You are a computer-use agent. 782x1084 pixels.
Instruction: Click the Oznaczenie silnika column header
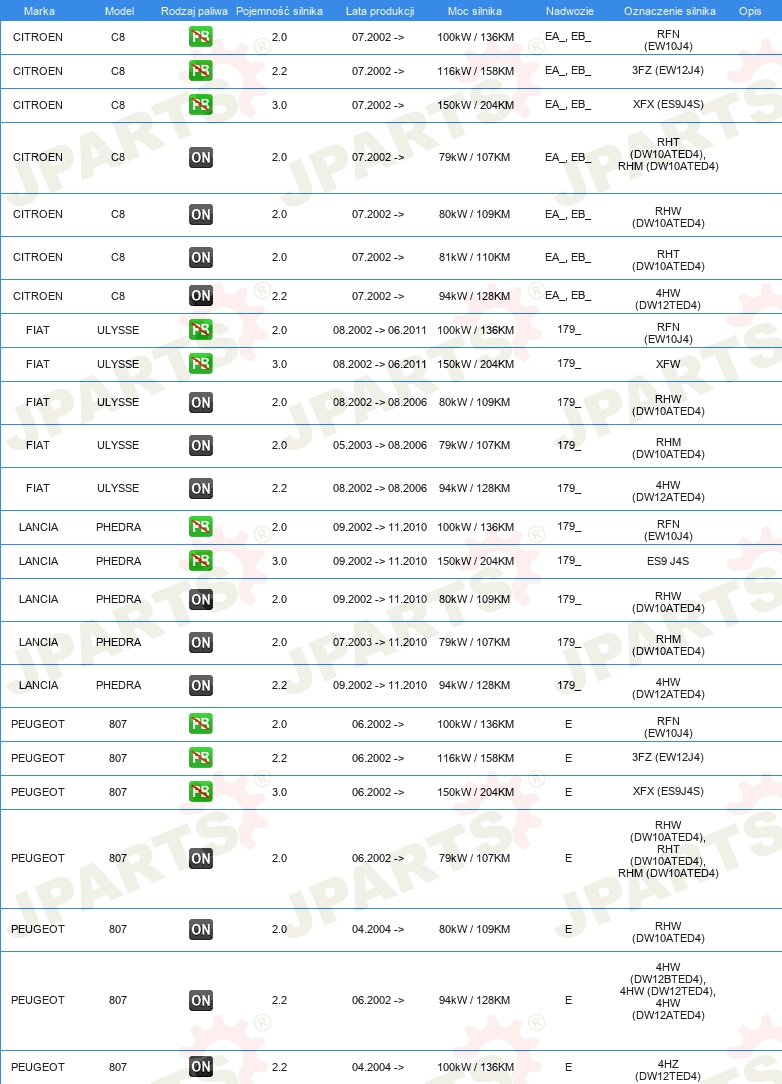click(669, 11)
